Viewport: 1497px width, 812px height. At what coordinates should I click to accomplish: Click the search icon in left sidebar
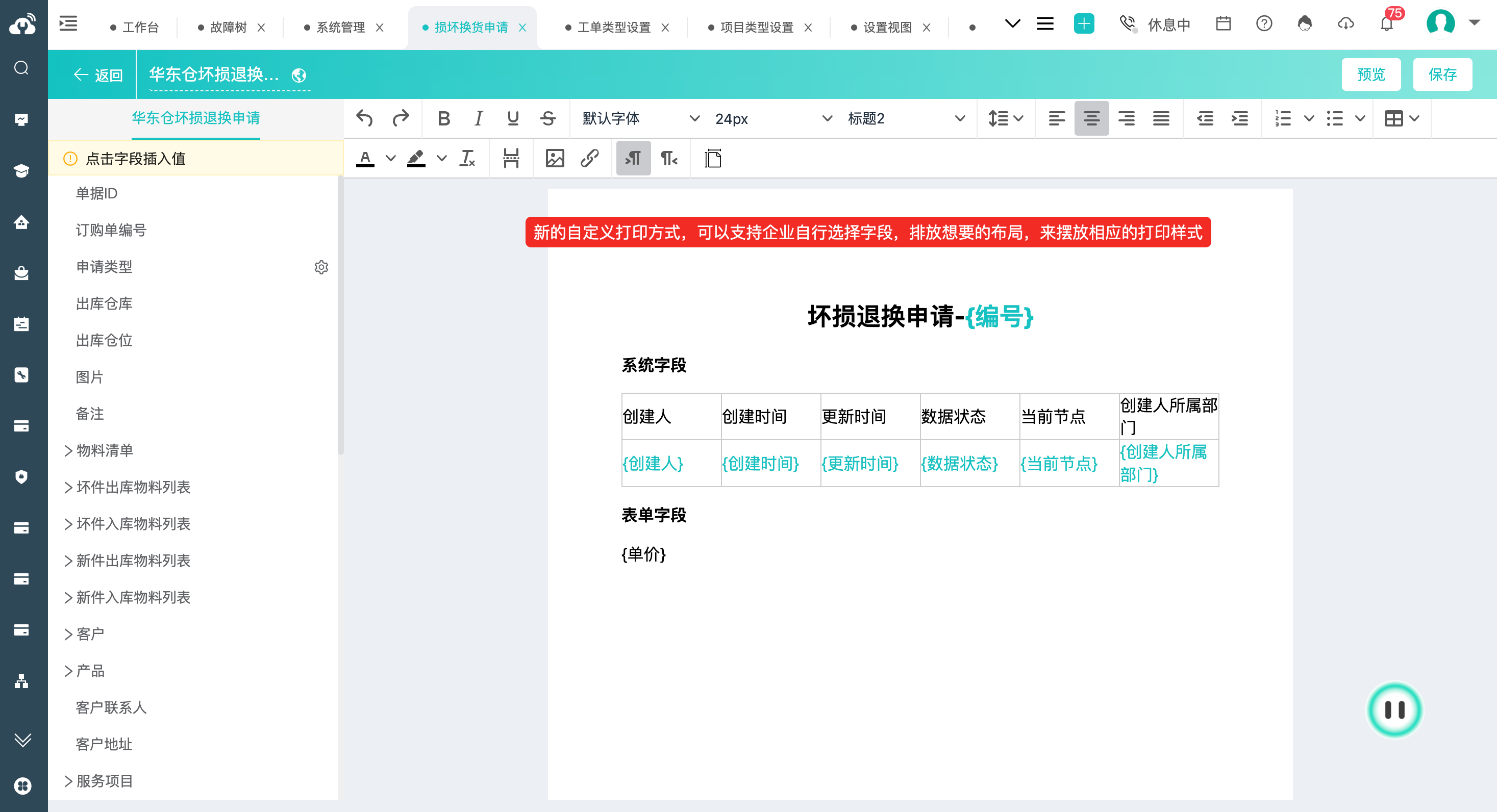pyautogui.click(x=21, y=68)
